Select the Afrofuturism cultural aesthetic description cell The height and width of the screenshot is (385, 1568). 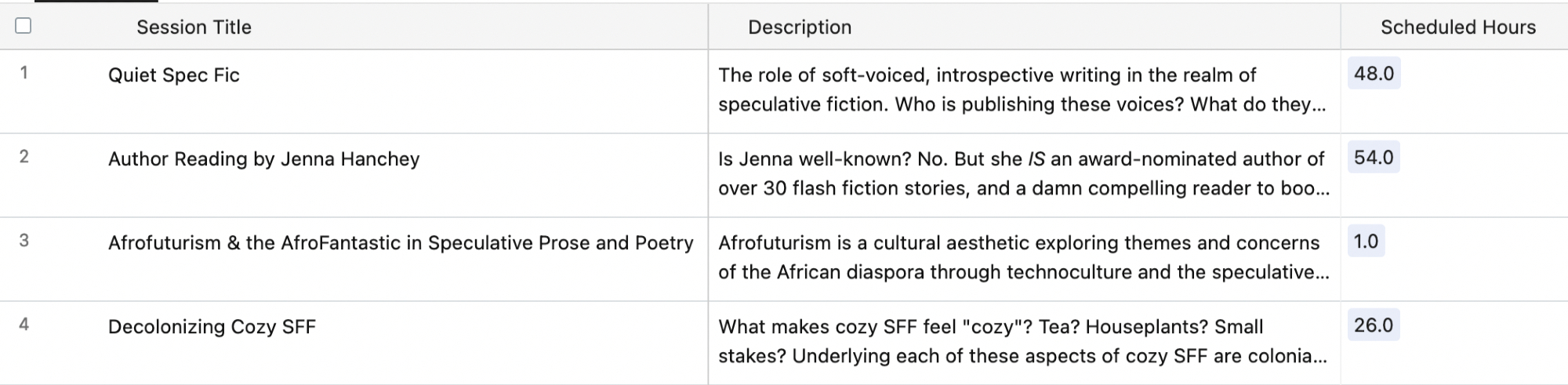point(1022,258)
